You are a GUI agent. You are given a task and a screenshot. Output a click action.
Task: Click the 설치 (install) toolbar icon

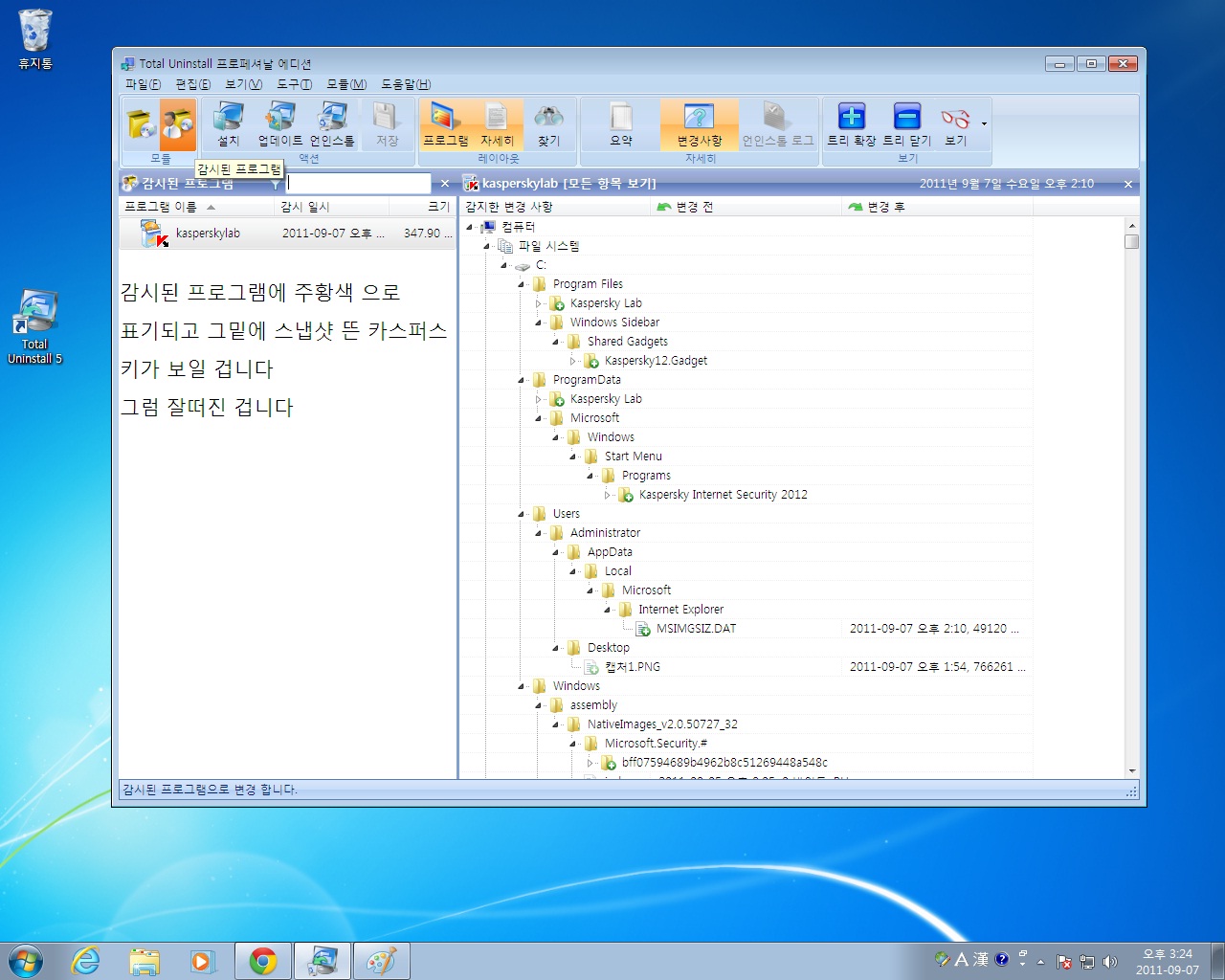228,124
